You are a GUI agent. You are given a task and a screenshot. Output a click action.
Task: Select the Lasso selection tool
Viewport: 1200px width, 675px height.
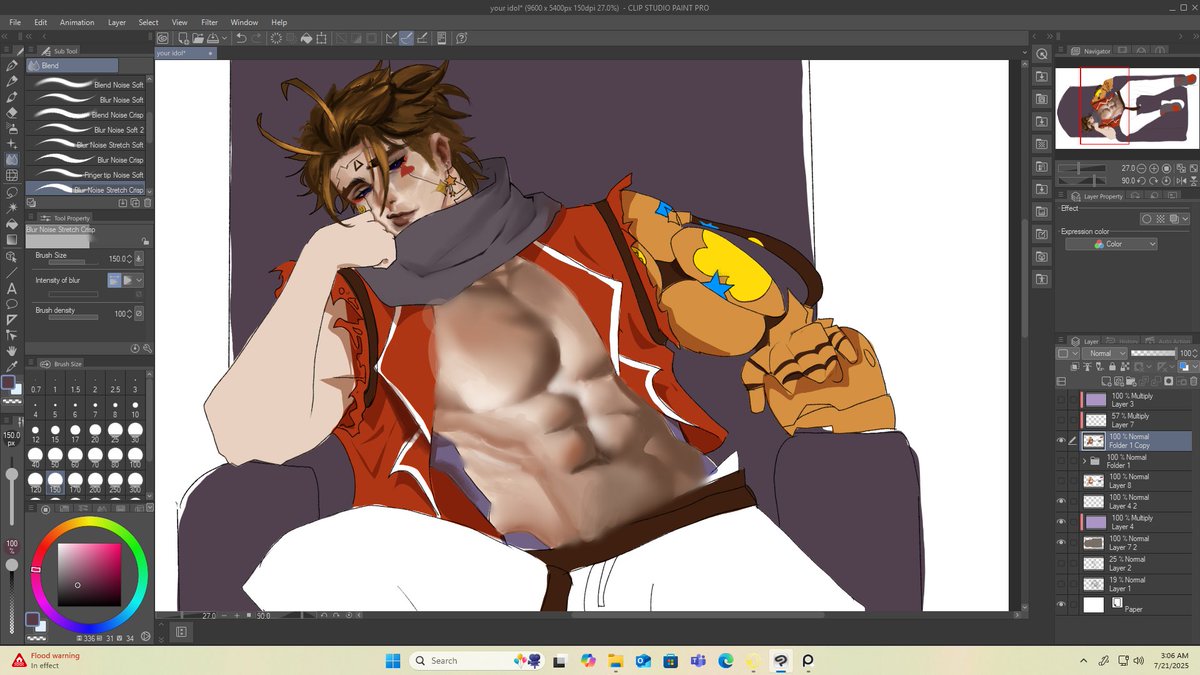(x=12, y=192)
